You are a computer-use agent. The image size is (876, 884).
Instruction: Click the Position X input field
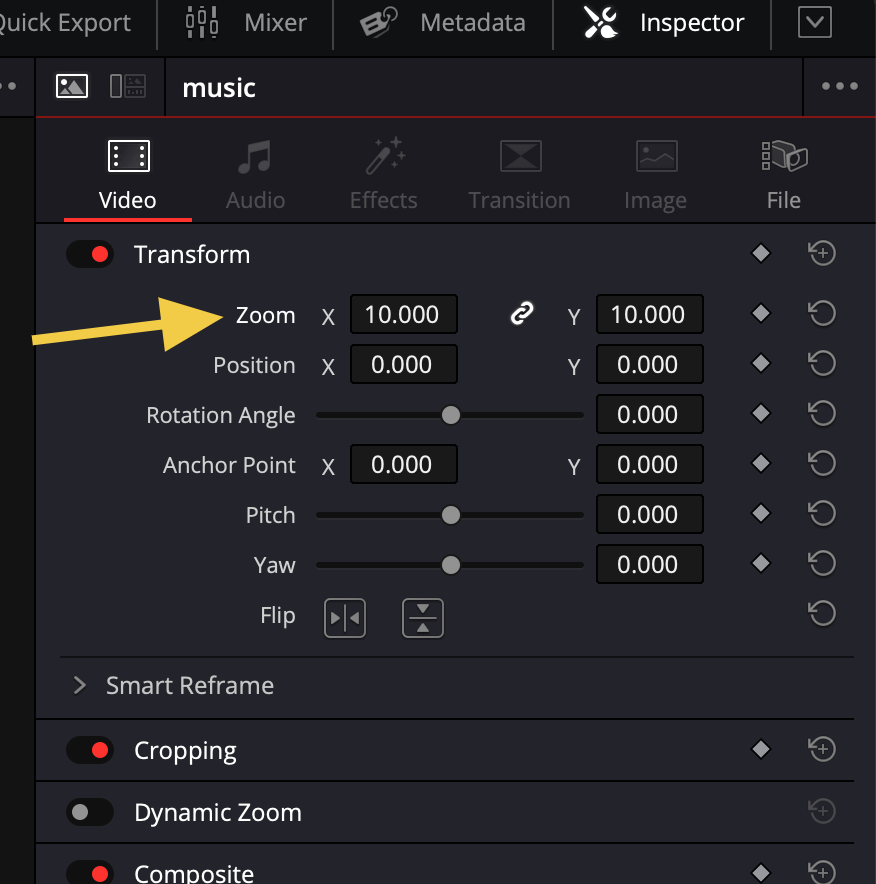(x=404, y=364)
